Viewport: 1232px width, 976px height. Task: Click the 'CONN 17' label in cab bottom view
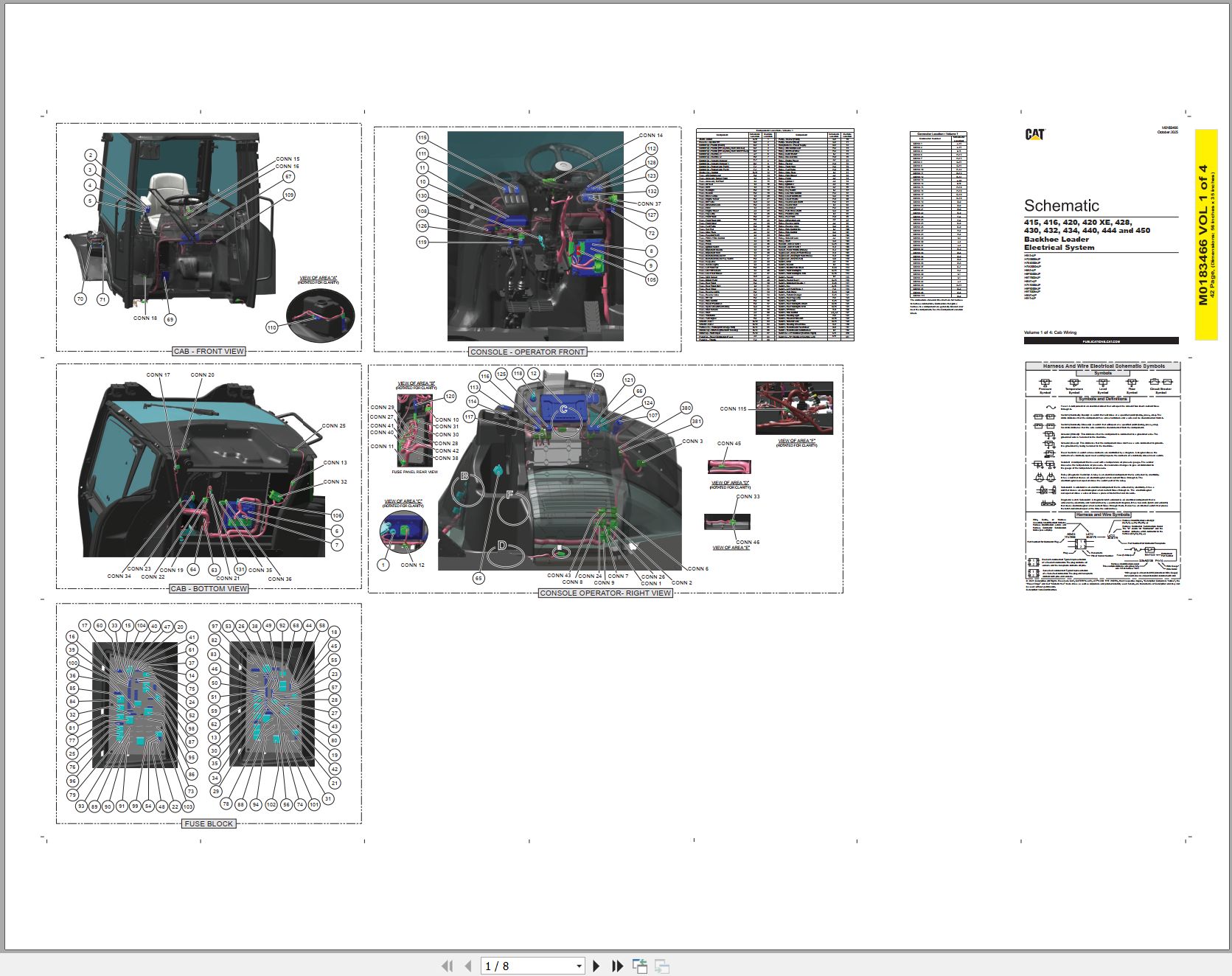pos(158,375)
